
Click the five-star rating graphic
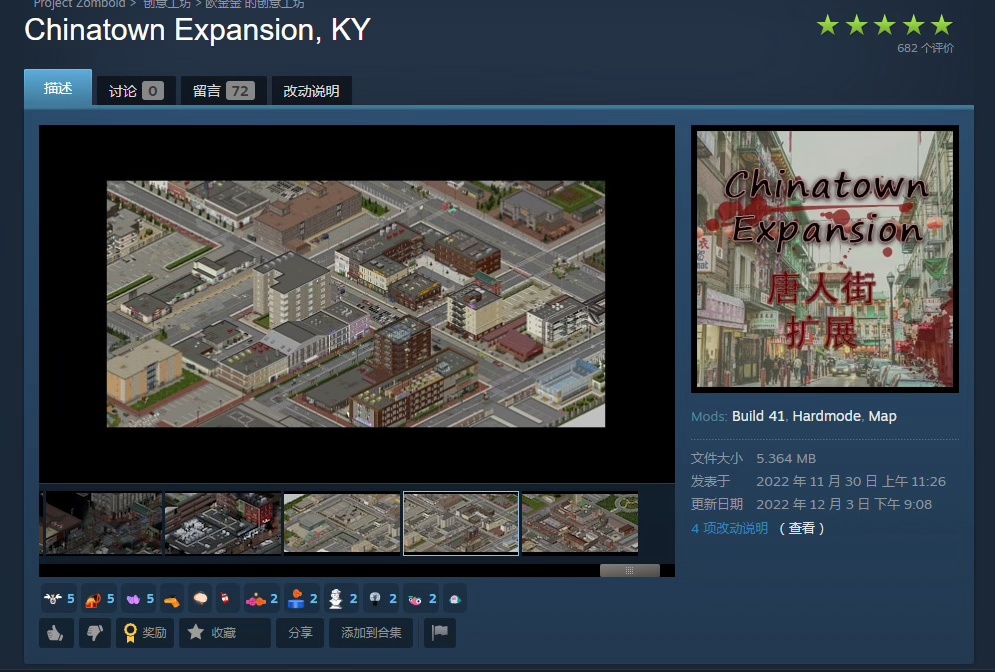885,25
